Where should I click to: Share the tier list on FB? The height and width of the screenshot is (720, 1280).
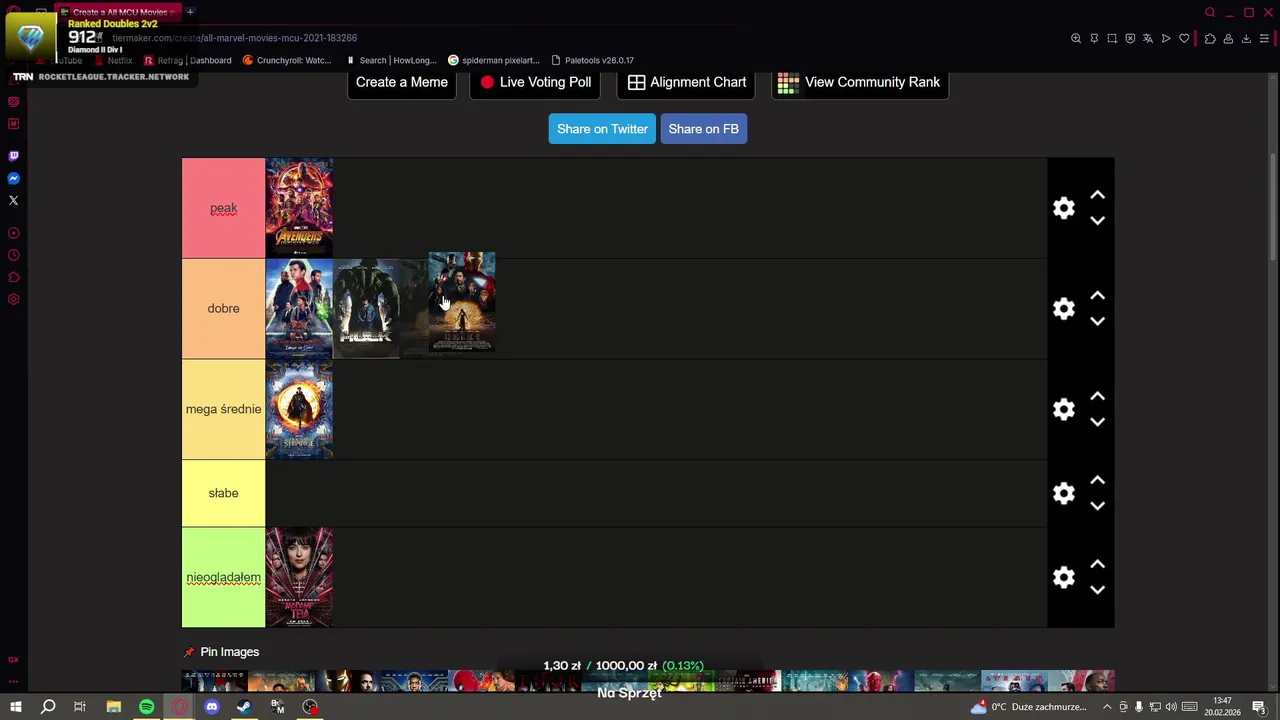pyautogui.click(x=704, y=129)
